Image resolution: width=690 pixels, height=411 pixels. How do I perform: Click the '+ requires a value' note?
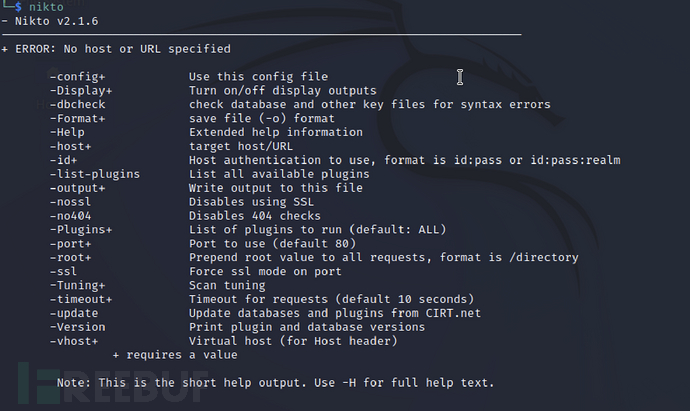175,354
